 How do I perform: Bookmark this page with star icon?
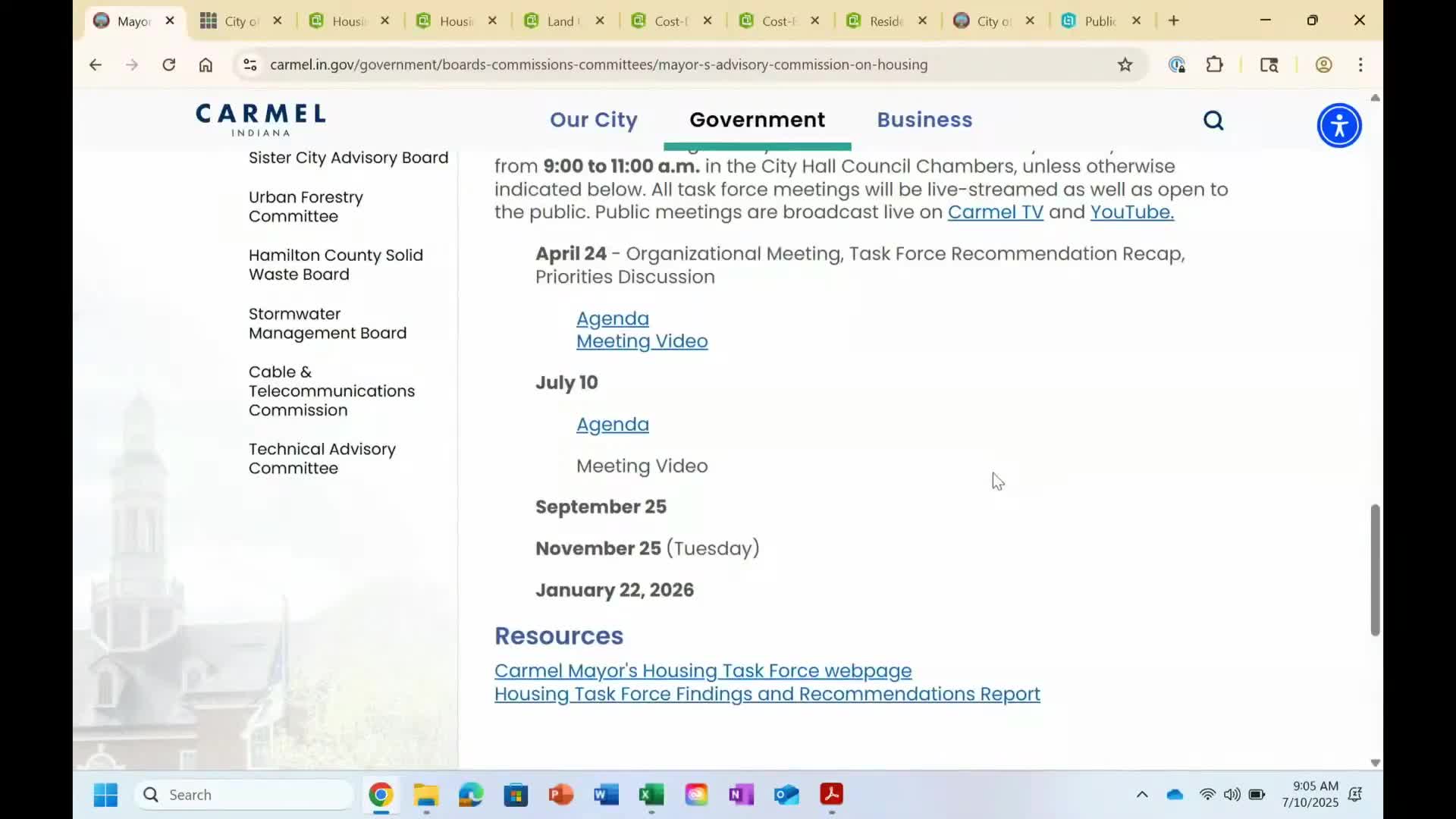tap(1125, 65)
